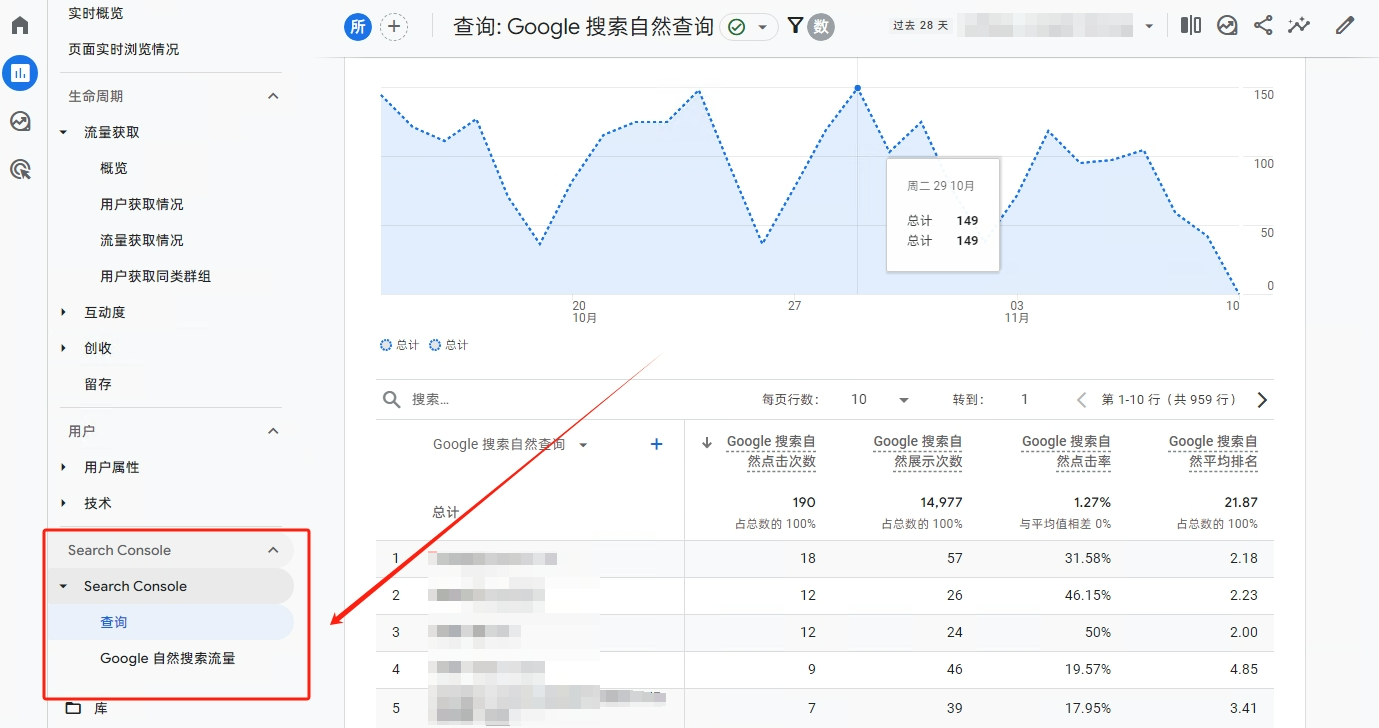Screen dimensions: 1379x728
Task: Go to next page with right arrow
Action: [1262, 399]
